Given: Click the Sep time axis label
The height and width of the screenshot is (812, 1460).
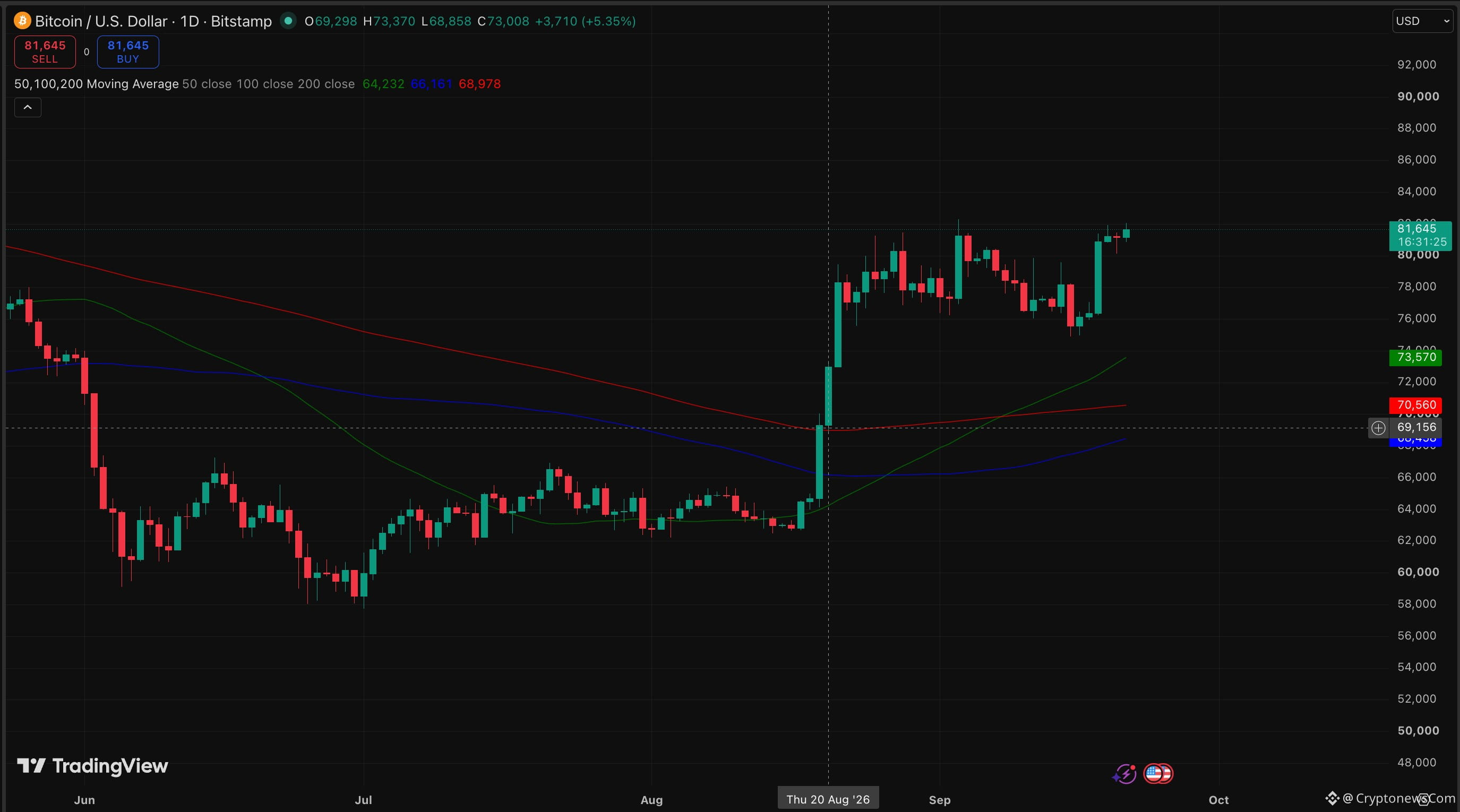Looking at the screenshot, I should point(940,800).
